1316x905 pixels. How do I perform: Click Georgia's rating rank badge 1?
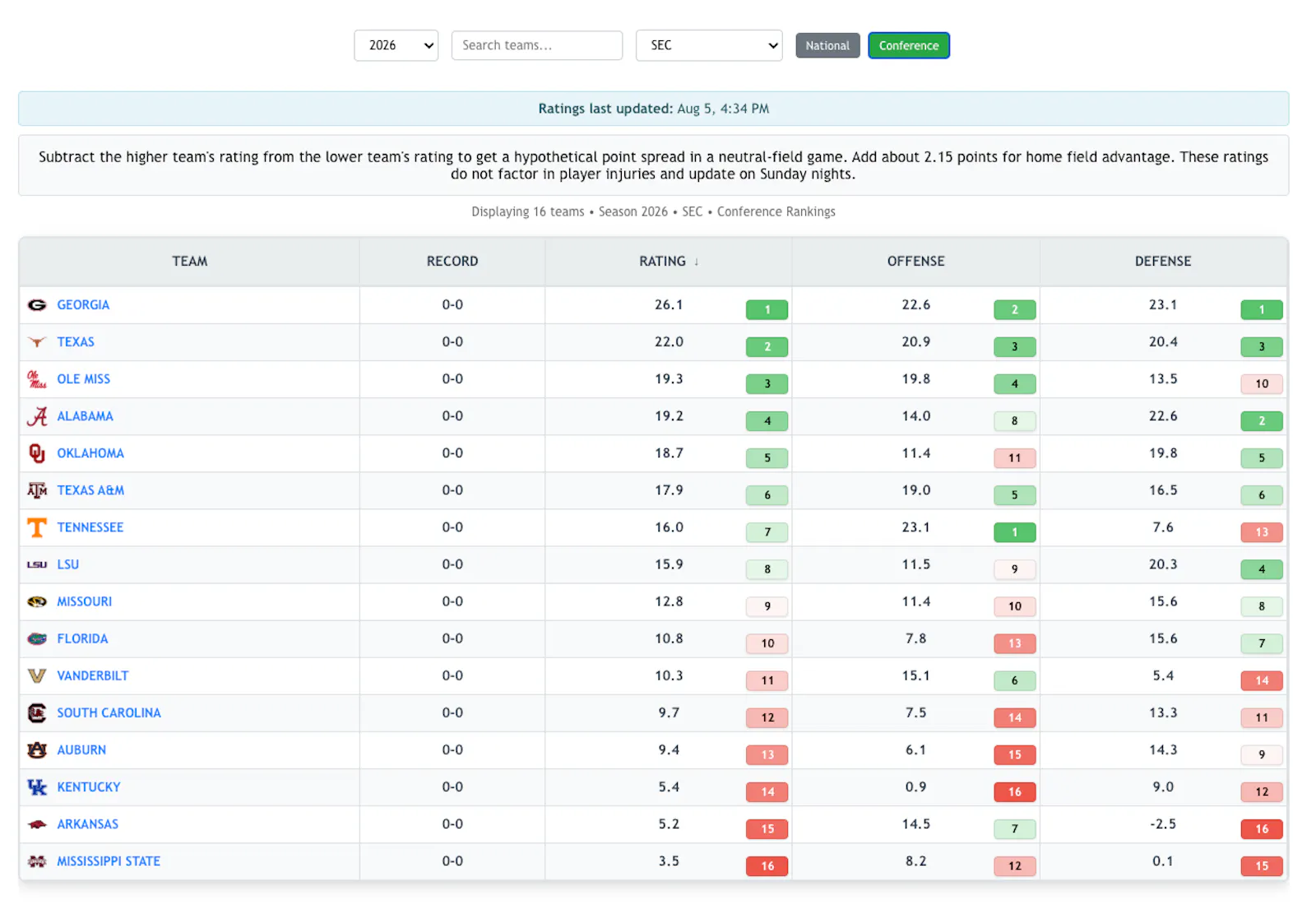pyautogui.click(x=767, y=310)
